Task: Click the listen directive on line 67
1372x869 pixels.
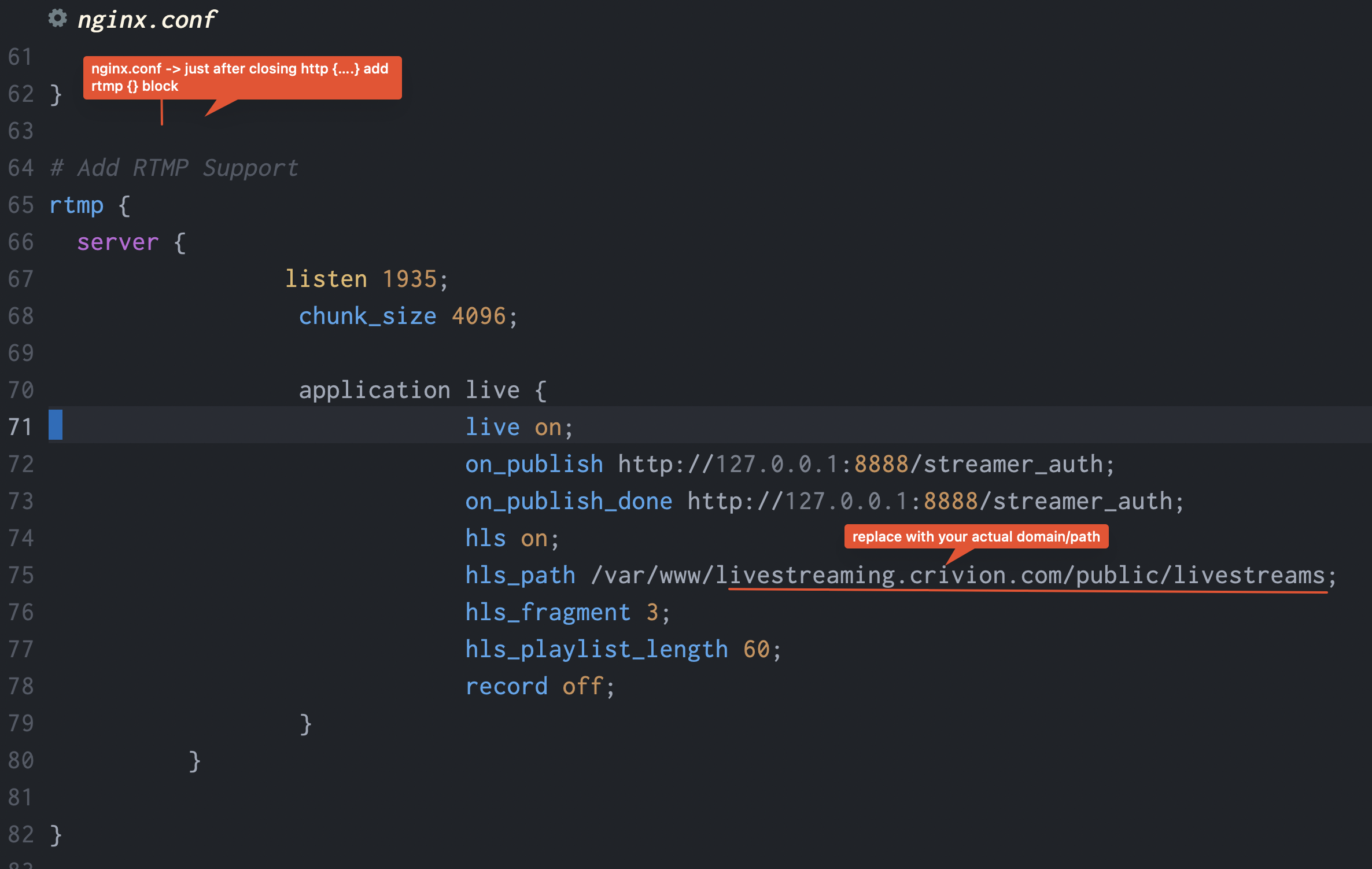Action: [x=326, y=279]
